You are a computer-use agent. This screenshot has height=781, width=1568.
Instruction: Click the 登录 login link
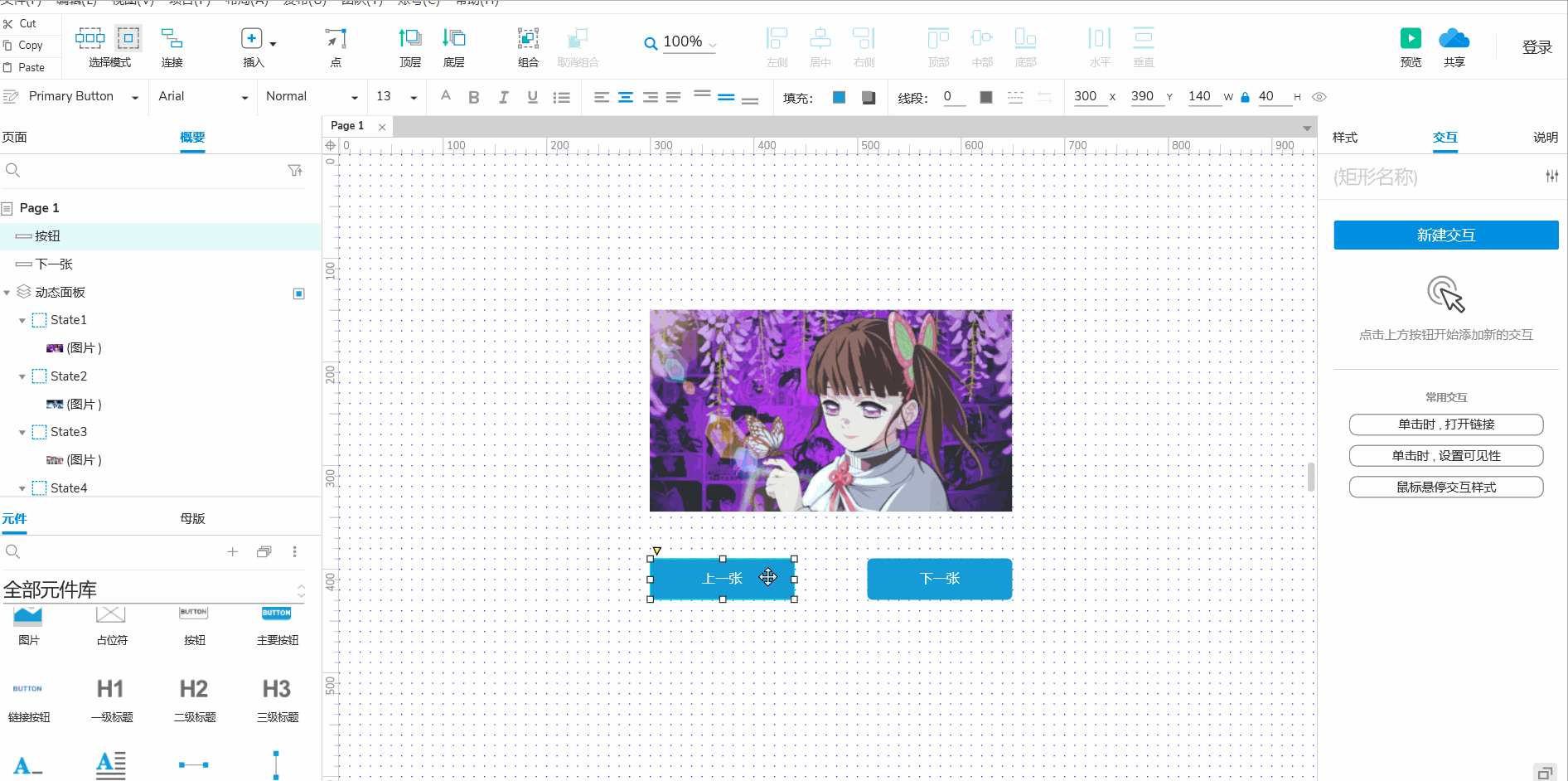pos(1537,47)
